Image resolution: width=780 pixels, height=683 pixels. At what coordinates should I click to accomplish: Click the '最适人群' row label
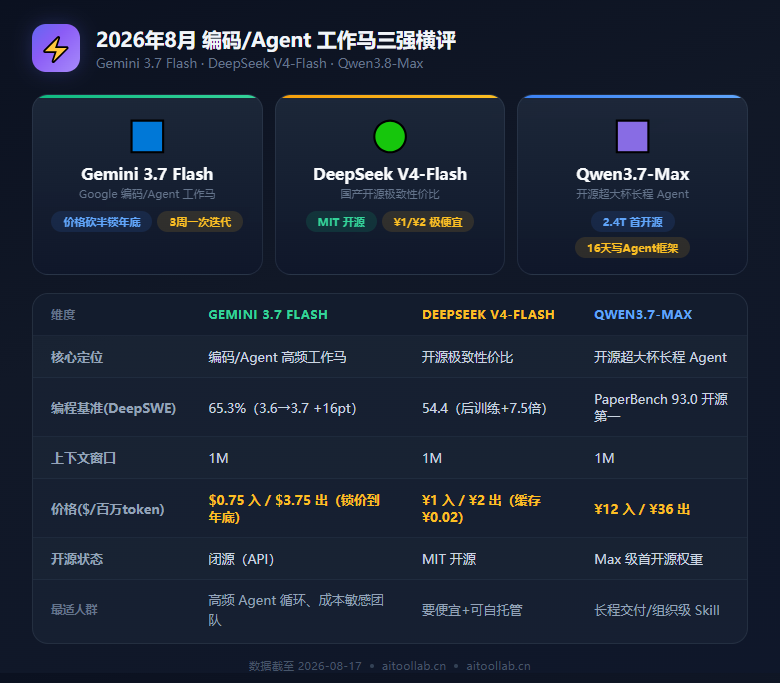point(74,610)
